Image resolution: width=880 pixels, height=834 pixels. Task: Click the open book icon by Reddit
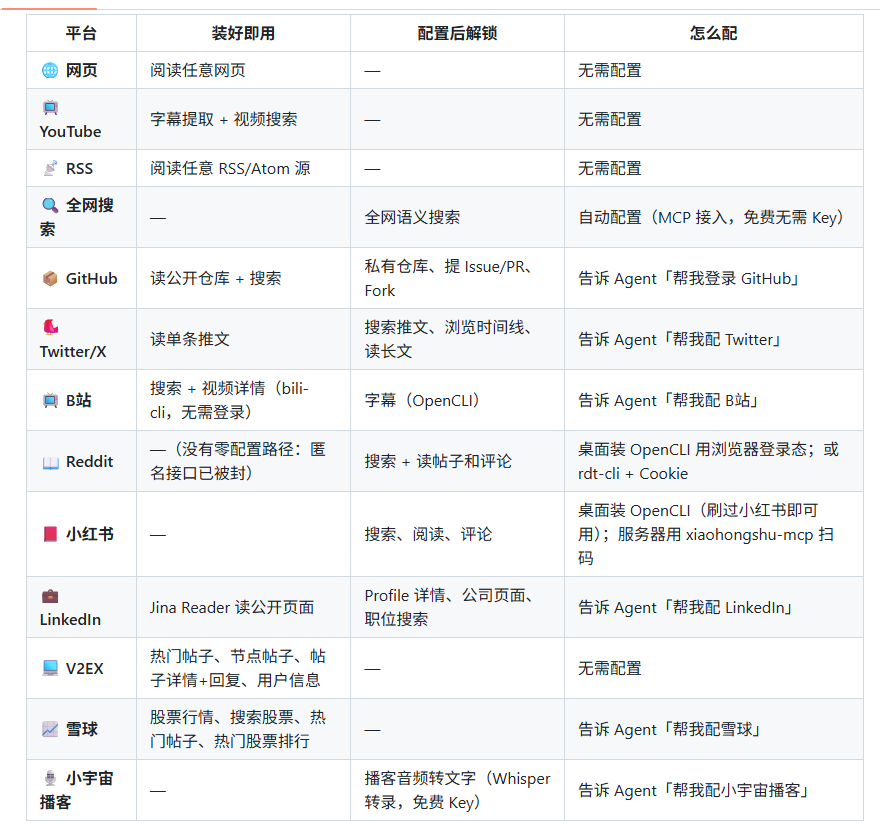pos(50,462)
